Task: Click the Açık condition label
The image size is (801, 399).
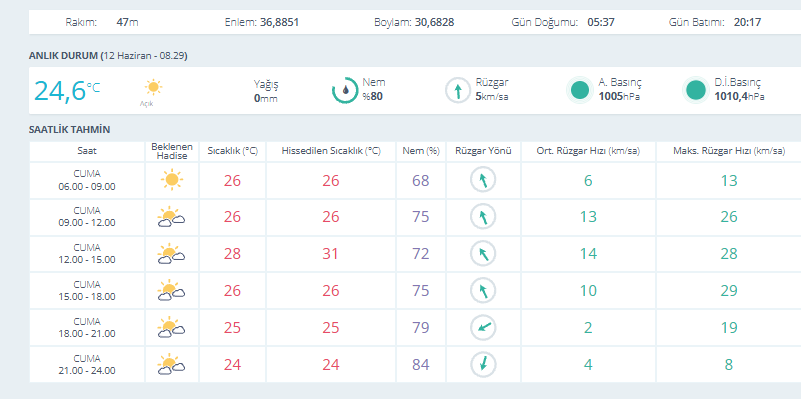Action: pyautogui.click(x=147, y=104)
